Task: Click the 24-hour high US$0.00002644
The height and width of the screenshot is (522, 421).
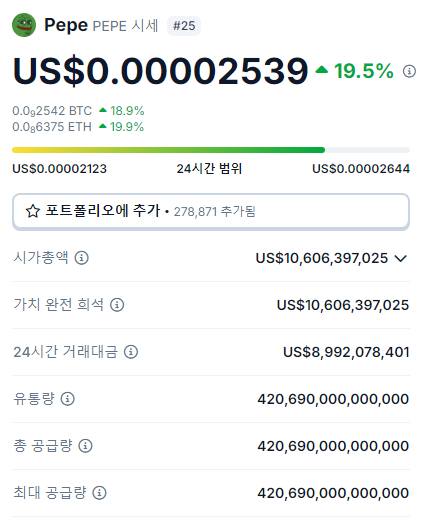Action: click(361, 169)
